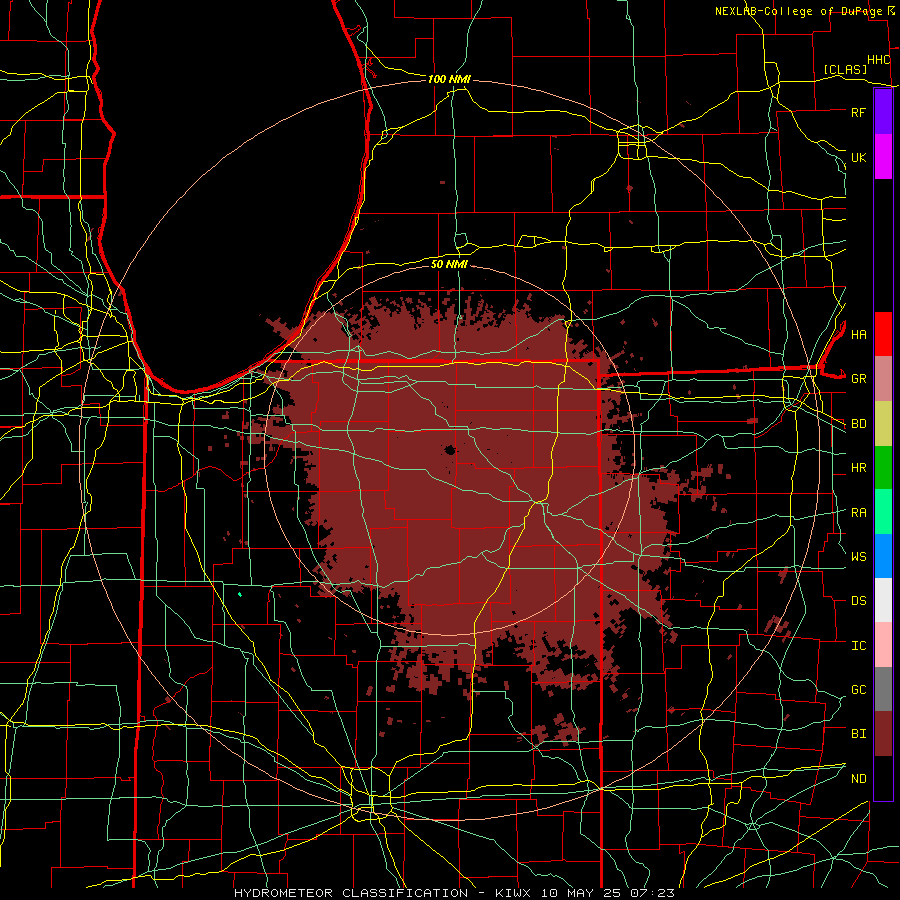The width and height of the screenshot is (900, 900).
Task: Click the GC legend label
Action: 859,690
